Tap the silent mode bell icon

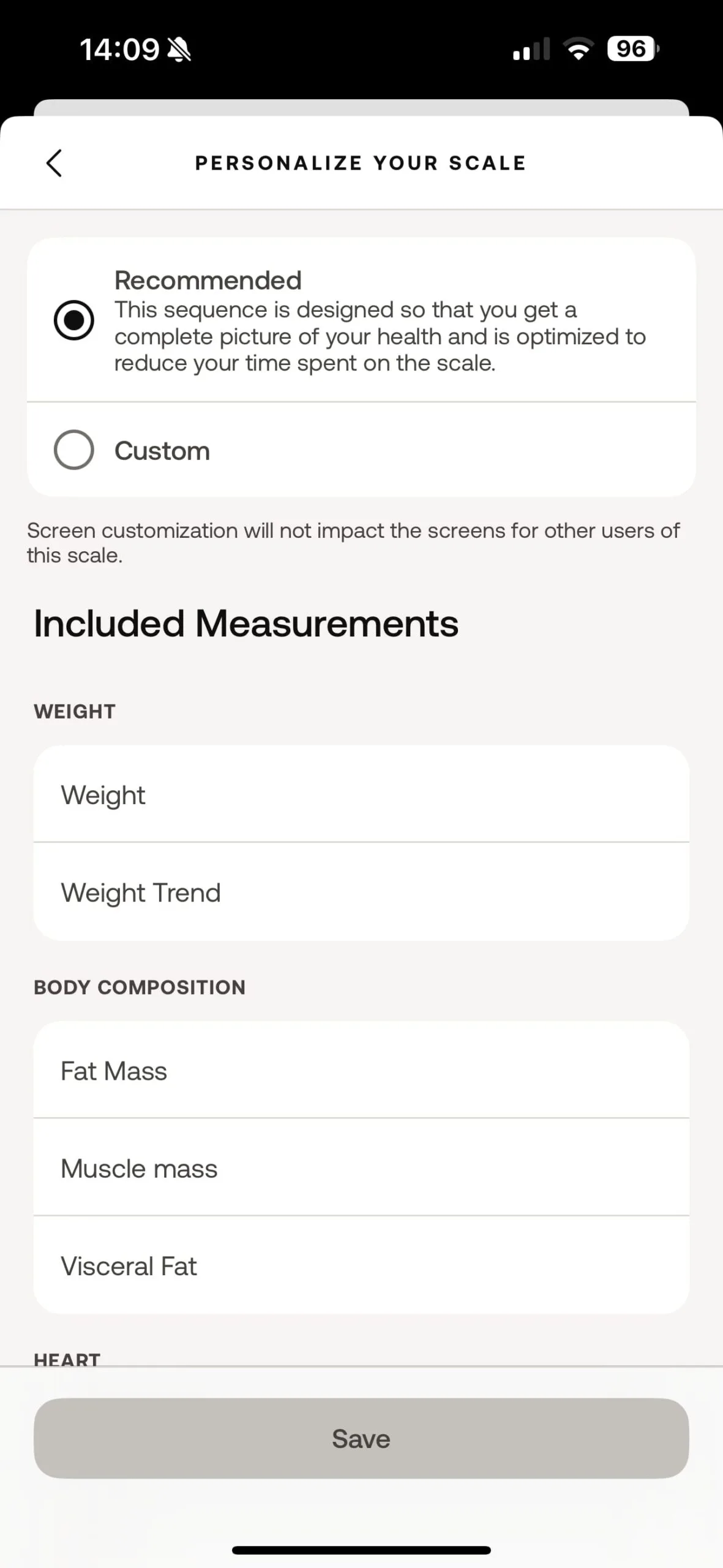(179, 50)
